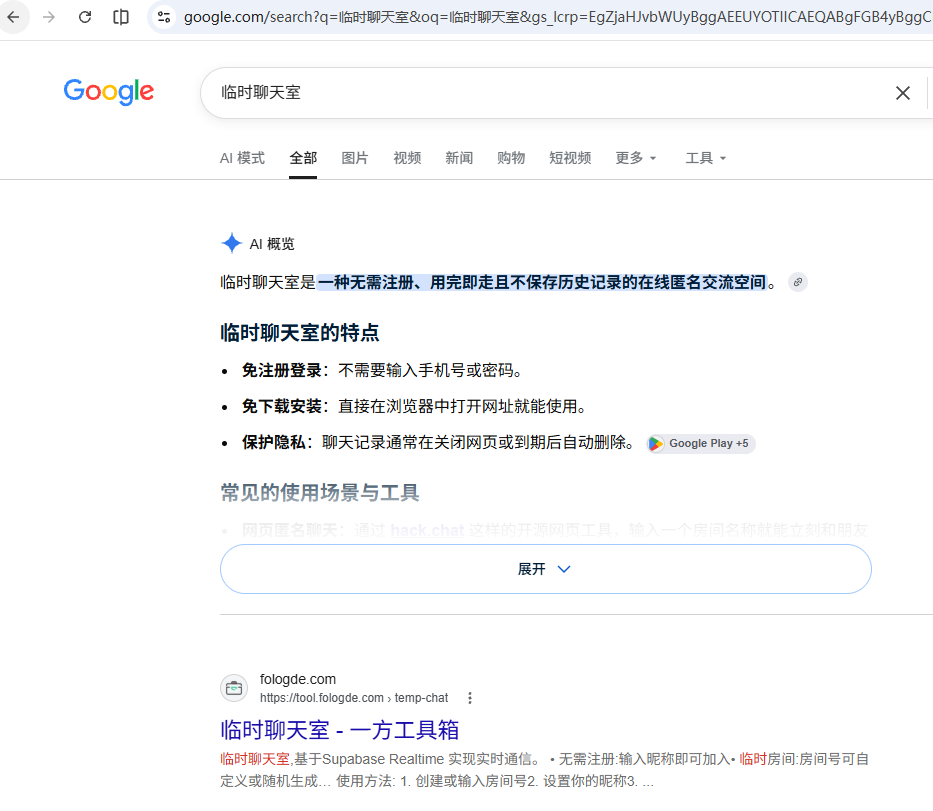Click the AI 概览 label
Viewport: 933px width, 811px height.
click(x=272, y=244)
